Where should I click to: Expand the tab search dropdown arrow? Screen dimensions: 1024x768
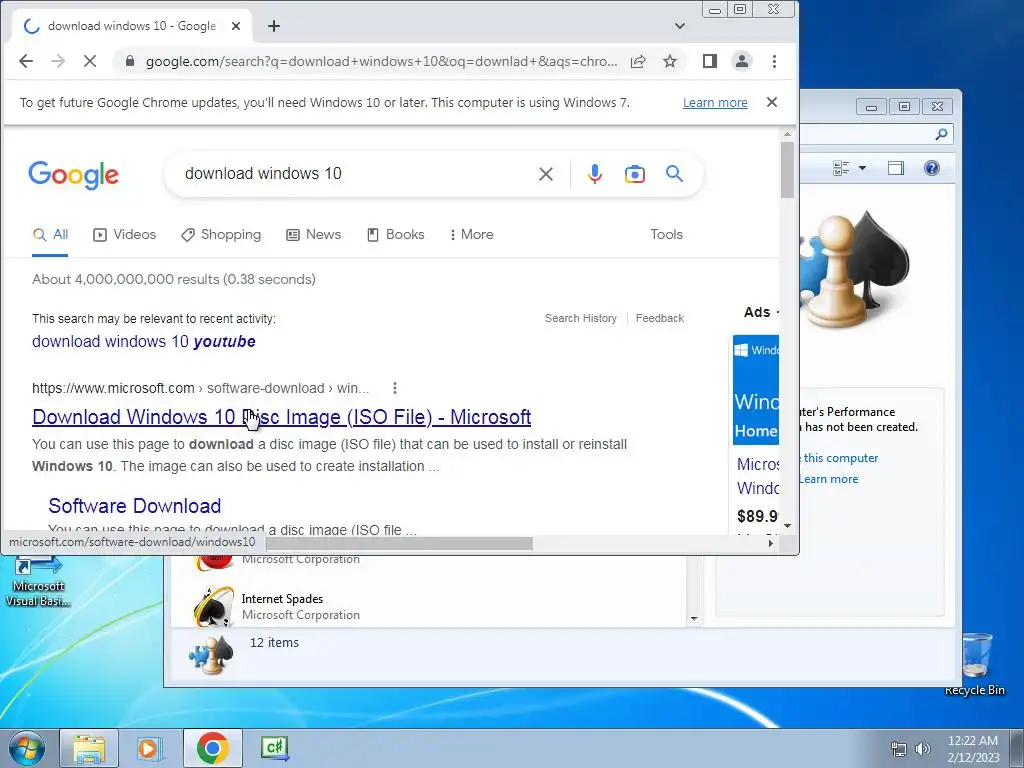(680, 26)
